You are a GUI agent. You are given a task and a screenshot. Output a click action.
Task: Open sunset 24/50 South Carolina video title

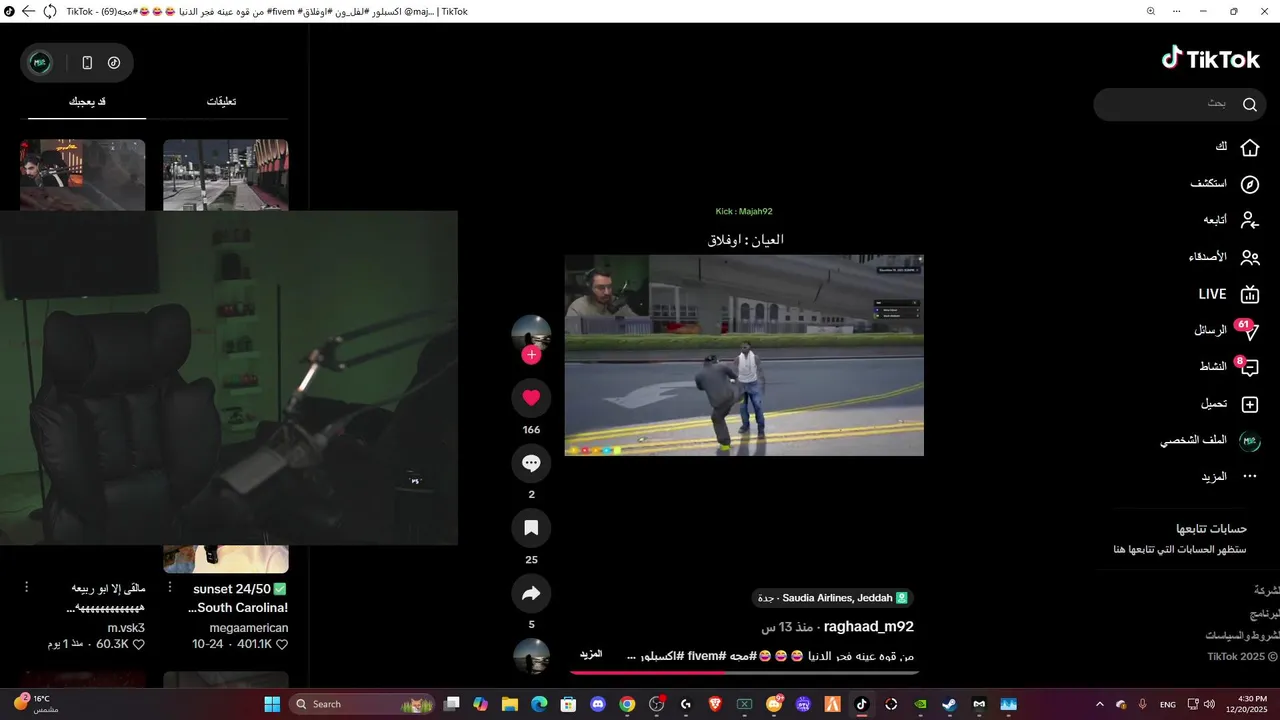tap(239, 598)
